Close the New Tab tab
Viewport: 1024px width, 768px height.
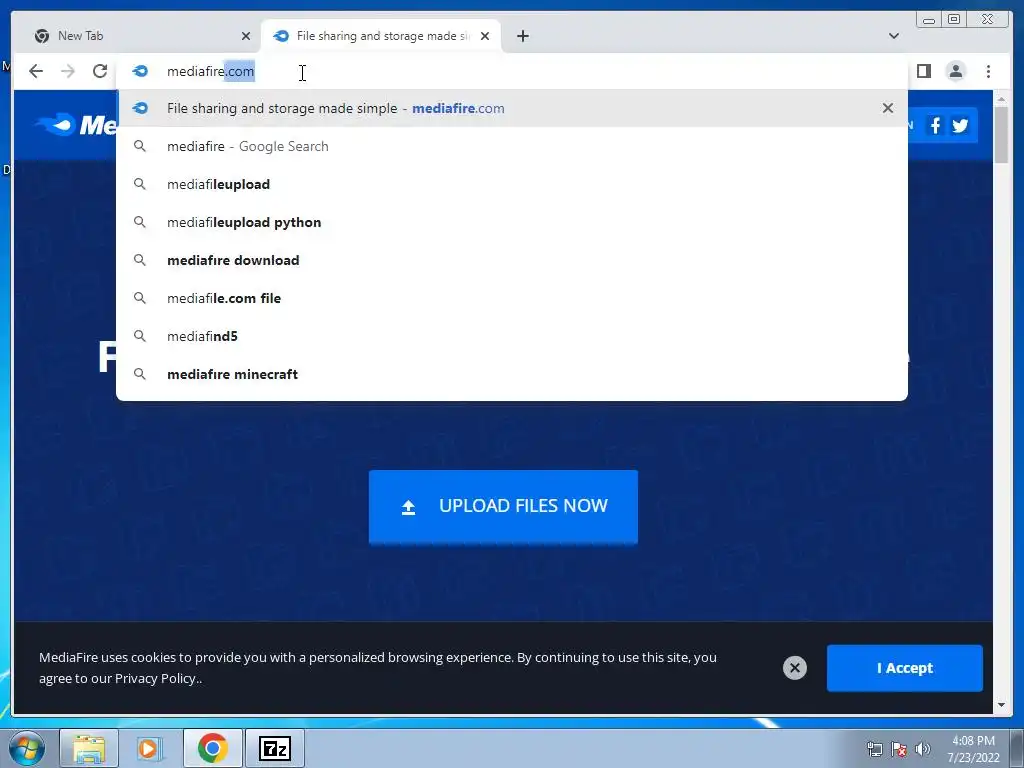(246, 36)
